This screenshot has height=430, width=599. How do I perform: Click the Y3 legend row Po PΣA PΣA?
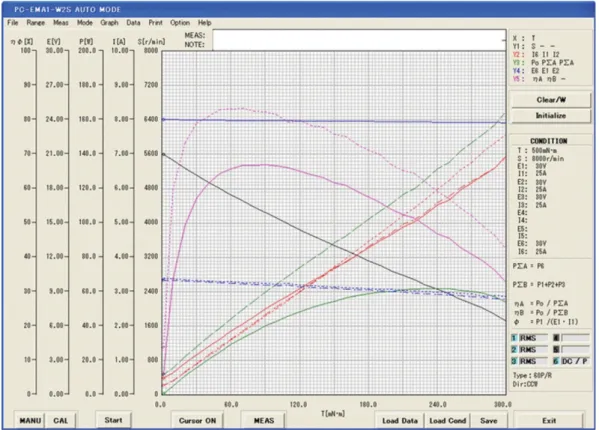[543, 63]
